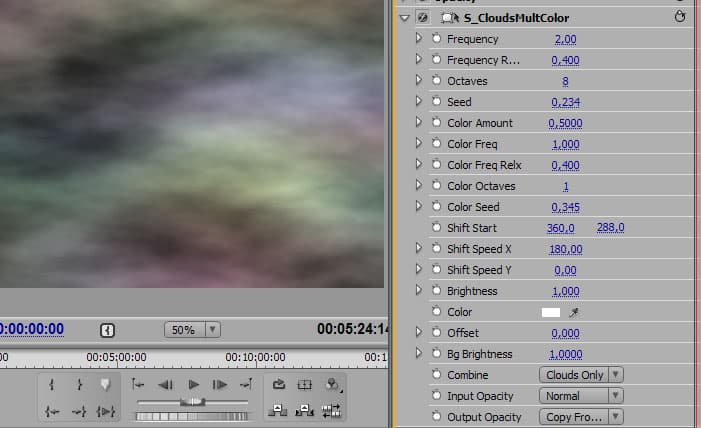The width and height of the screenshot is (701, 428).
Task: Toggle animation stopwatch for Frequency
Action: click(436, 38)
